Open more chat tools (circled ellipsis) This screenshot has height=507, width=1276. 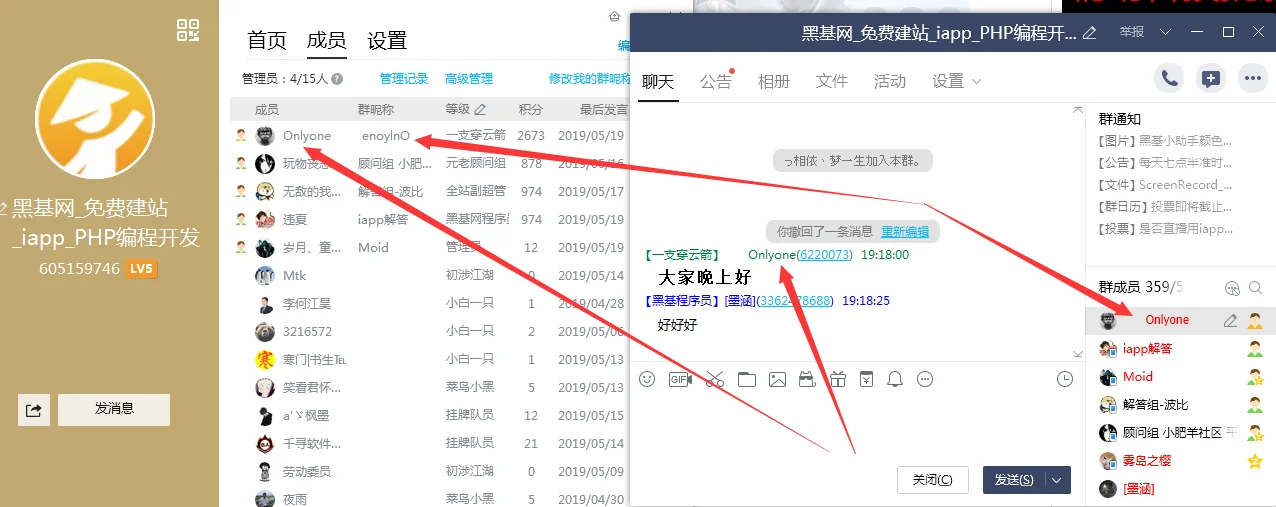[x=925, y=379]
